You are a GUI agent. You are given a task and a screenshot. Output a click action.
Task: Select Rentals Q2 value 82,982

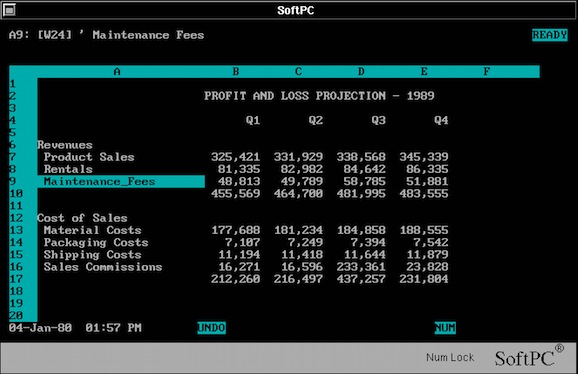tap(302, 169)
